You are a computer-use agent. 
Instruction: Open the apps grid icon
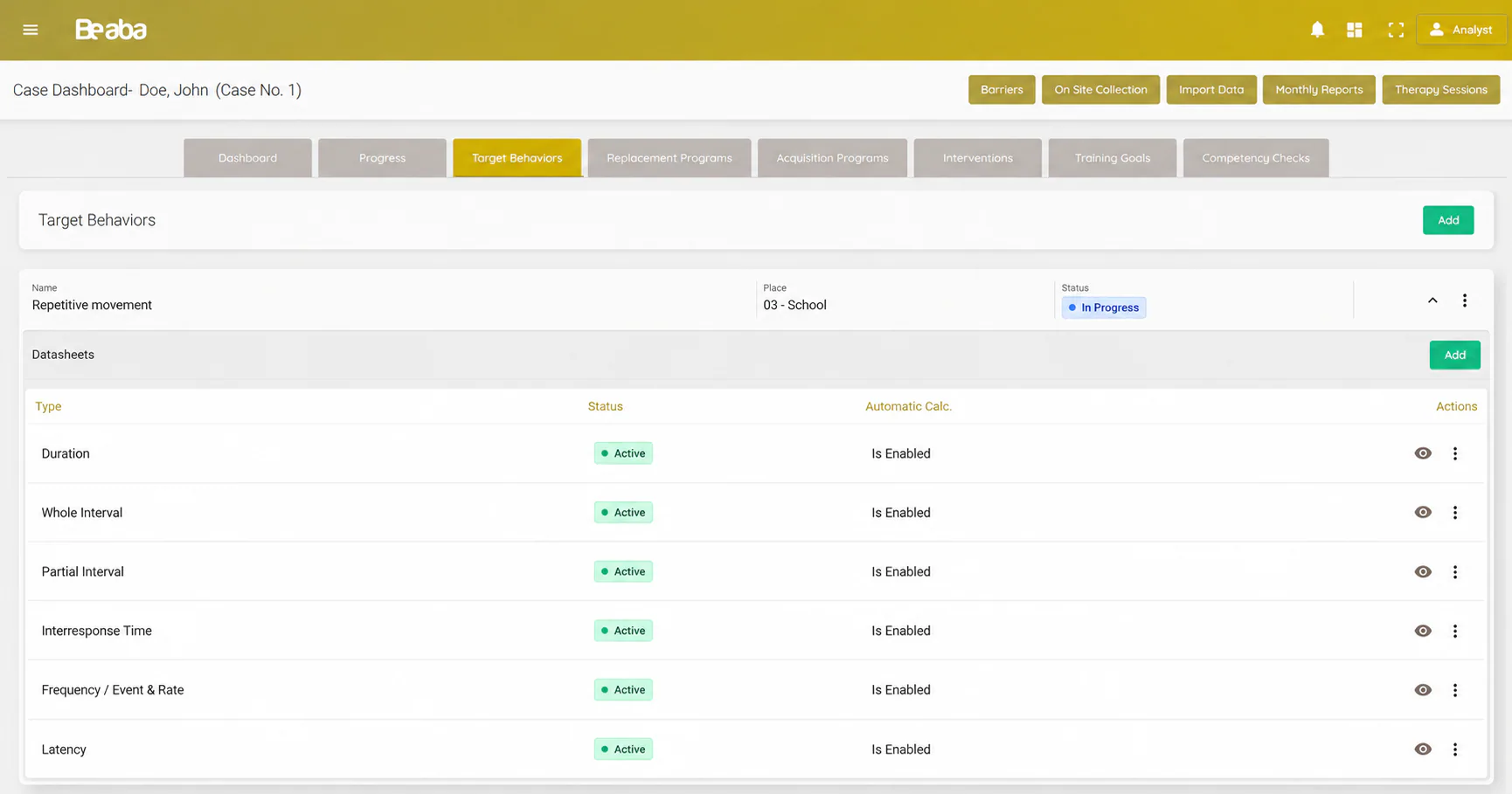[1355, 30]
